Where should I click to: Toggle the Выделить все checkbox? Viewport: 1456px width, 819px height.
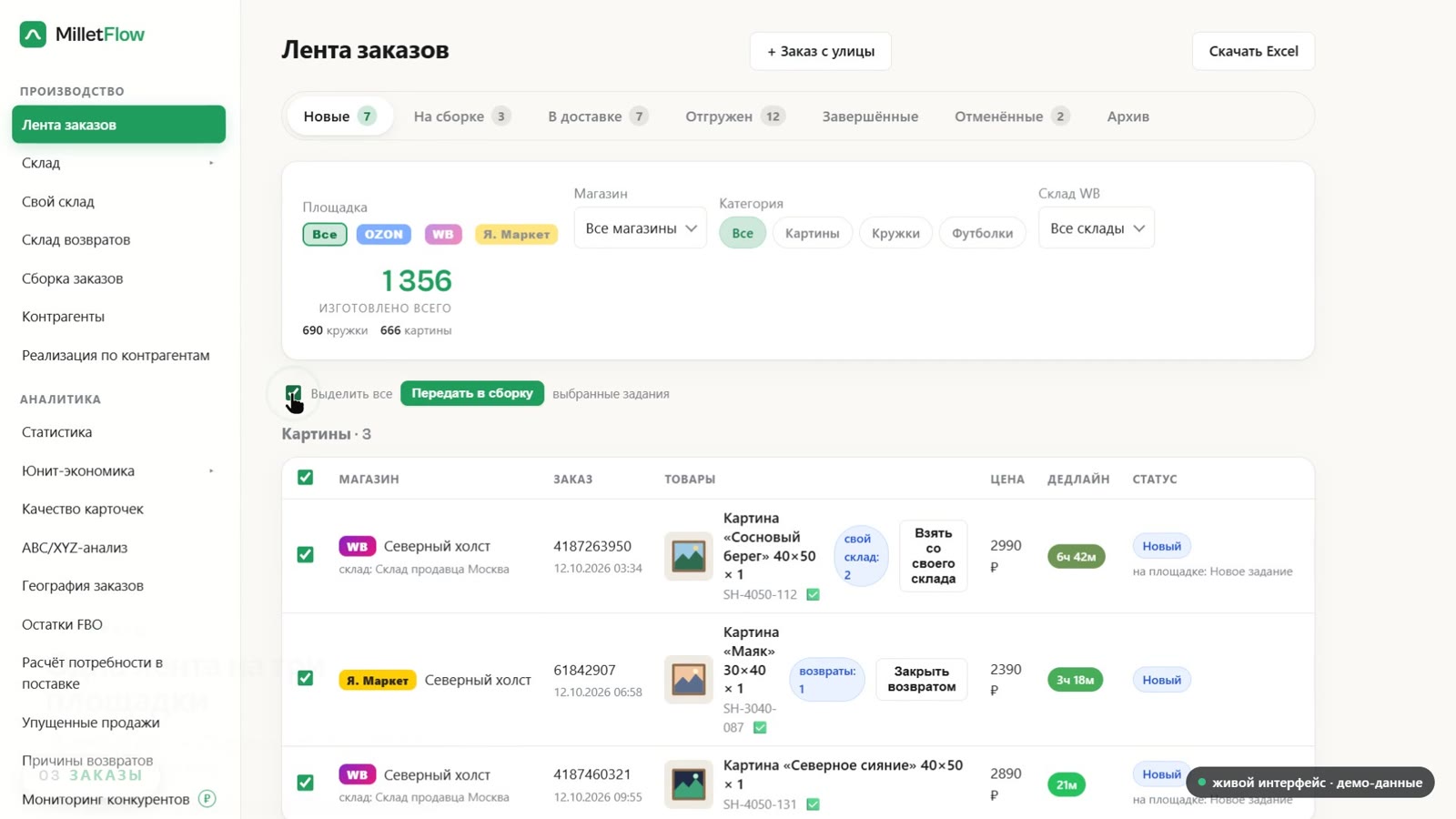(293, 393)
